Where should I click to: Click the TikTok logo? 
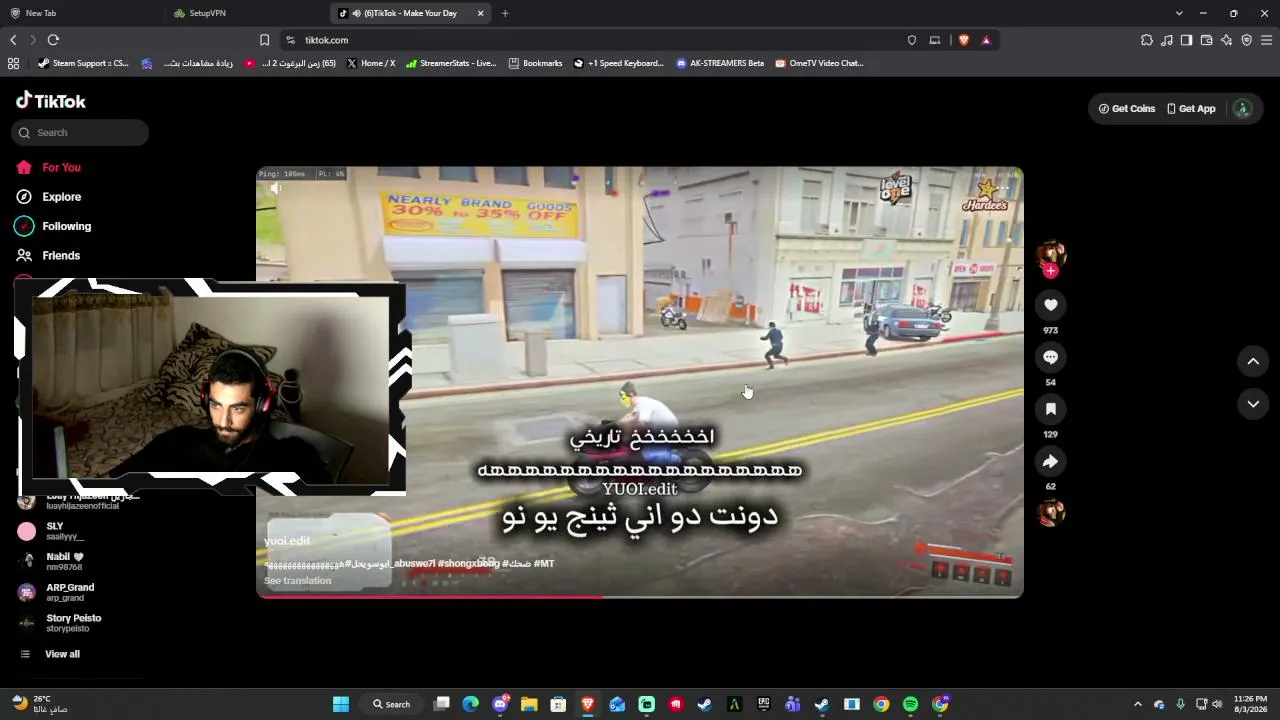click(x=51, y=100)
